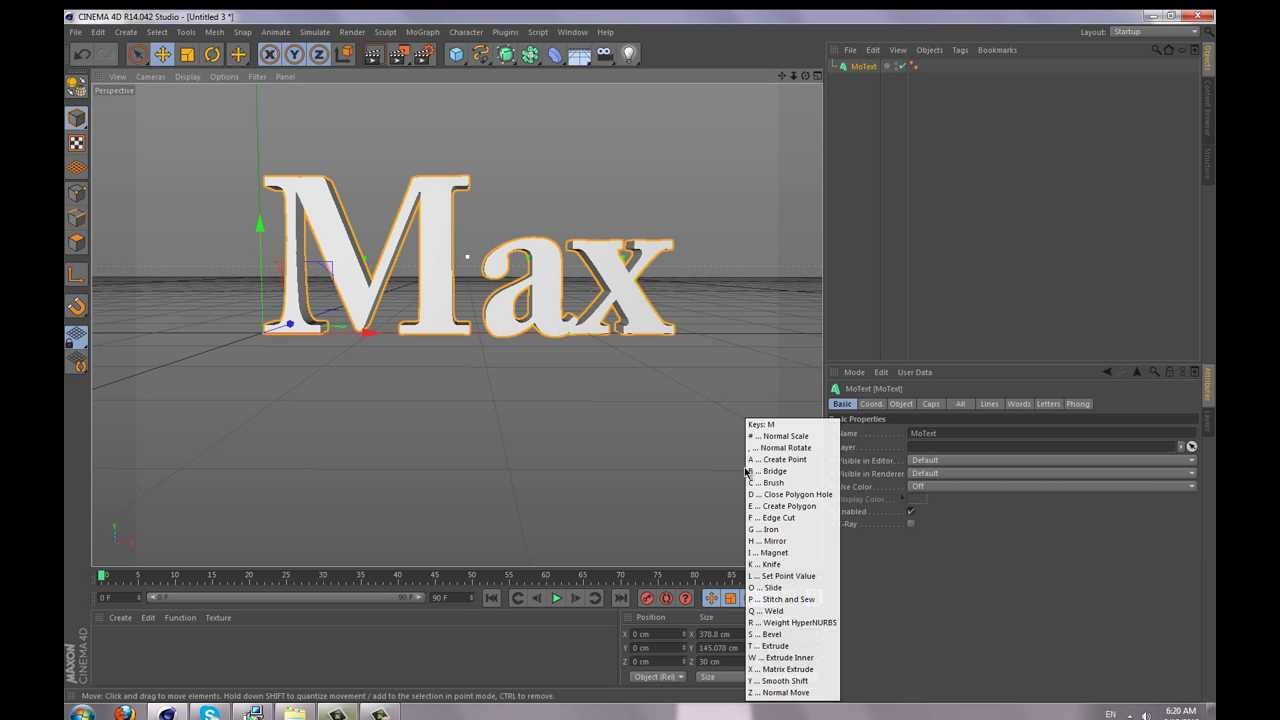Open the NURBS generator icon
The image size is (1280, 720).
click(506, 55)
